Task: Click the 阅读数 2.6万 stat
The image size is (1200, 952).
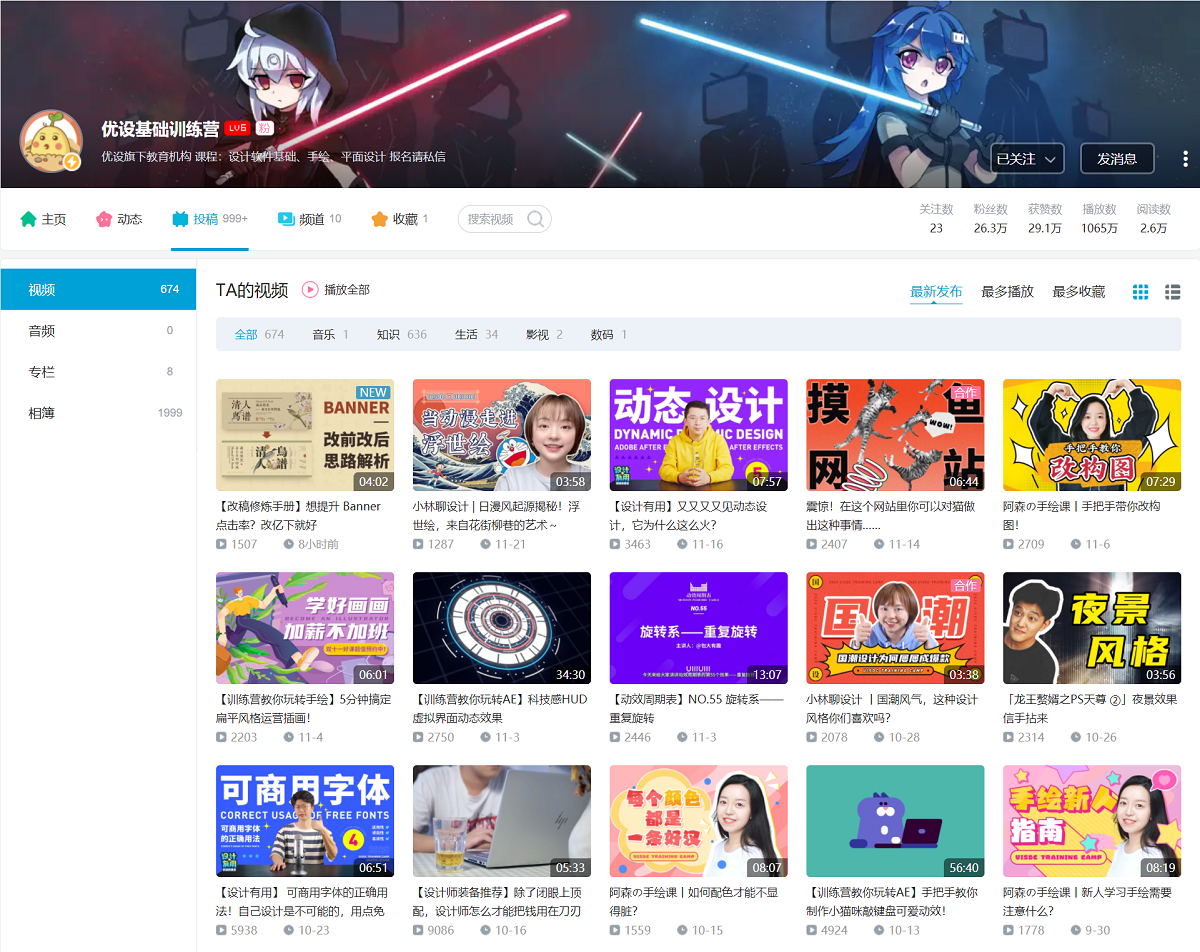Action: point(1153,219)
